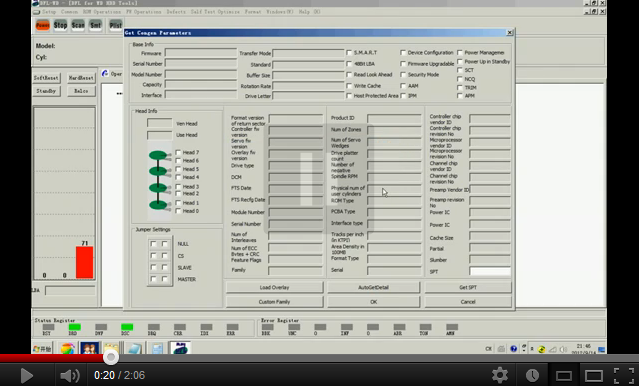This screenshot has height=386, width=639.
Task: Switch to small player view
Action: coord(564,375)
